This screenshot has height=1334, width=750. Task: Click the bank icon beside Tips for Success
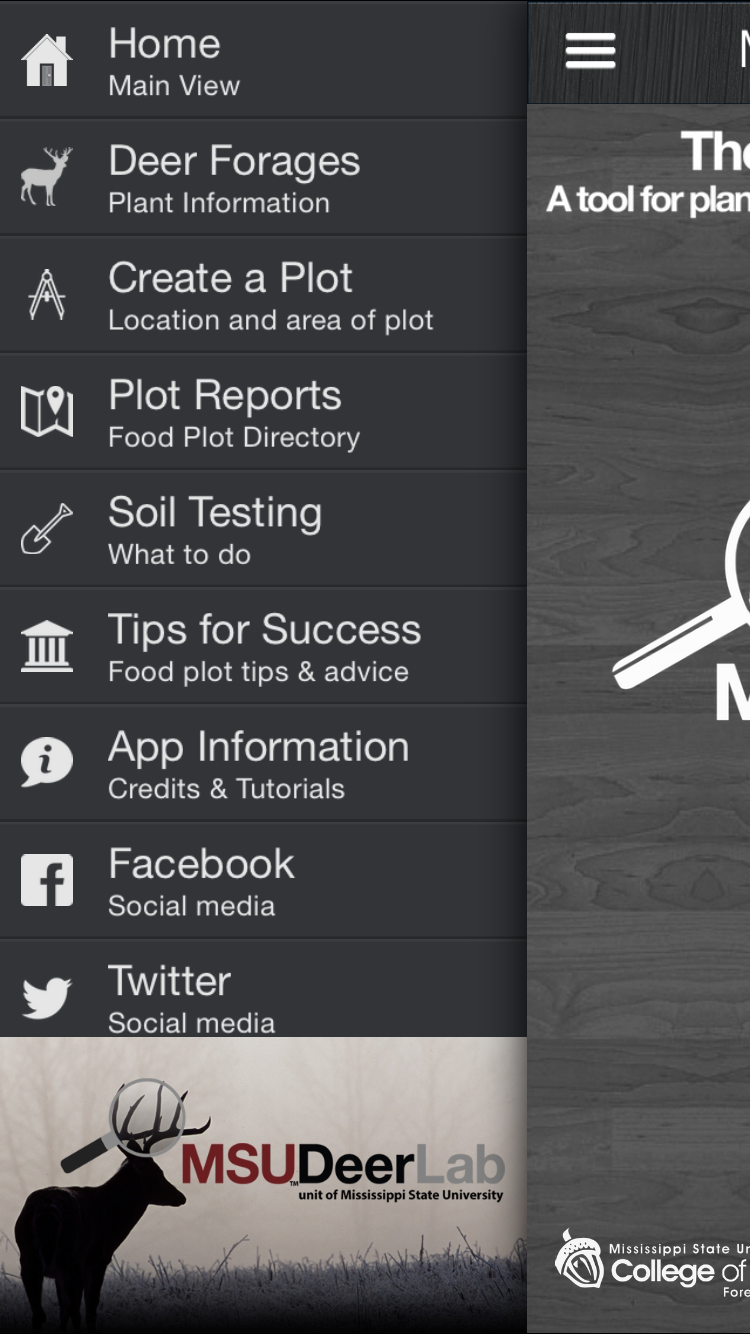click(46, 644)
